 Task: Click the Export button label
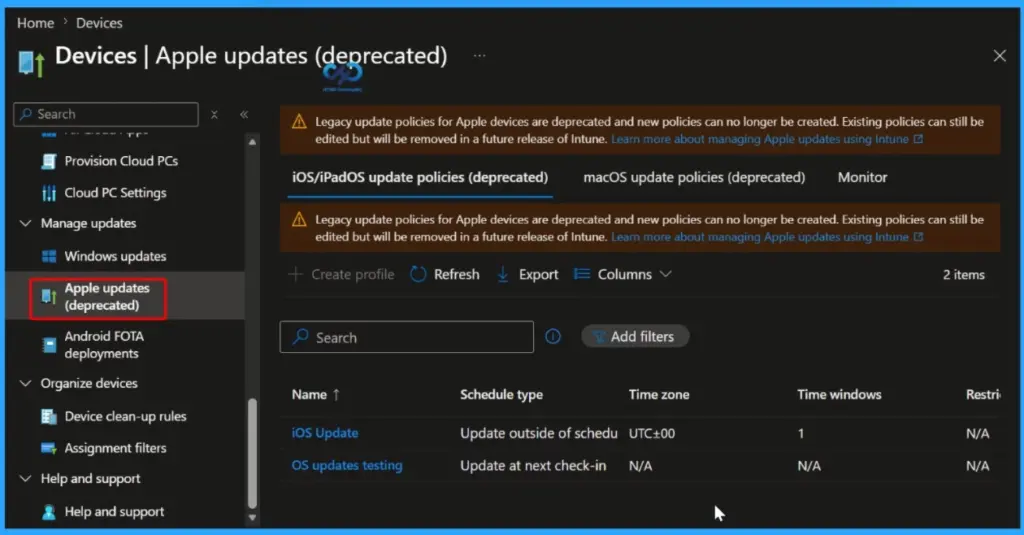(x=538, y=274)
